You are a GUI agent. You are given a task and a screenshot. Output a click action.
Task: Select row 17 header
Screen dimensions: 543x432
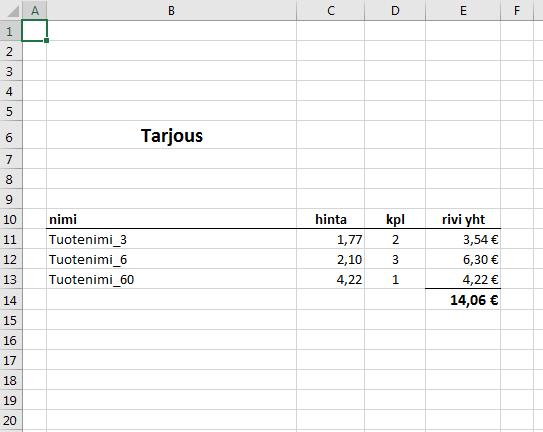(x=11, y=360)
